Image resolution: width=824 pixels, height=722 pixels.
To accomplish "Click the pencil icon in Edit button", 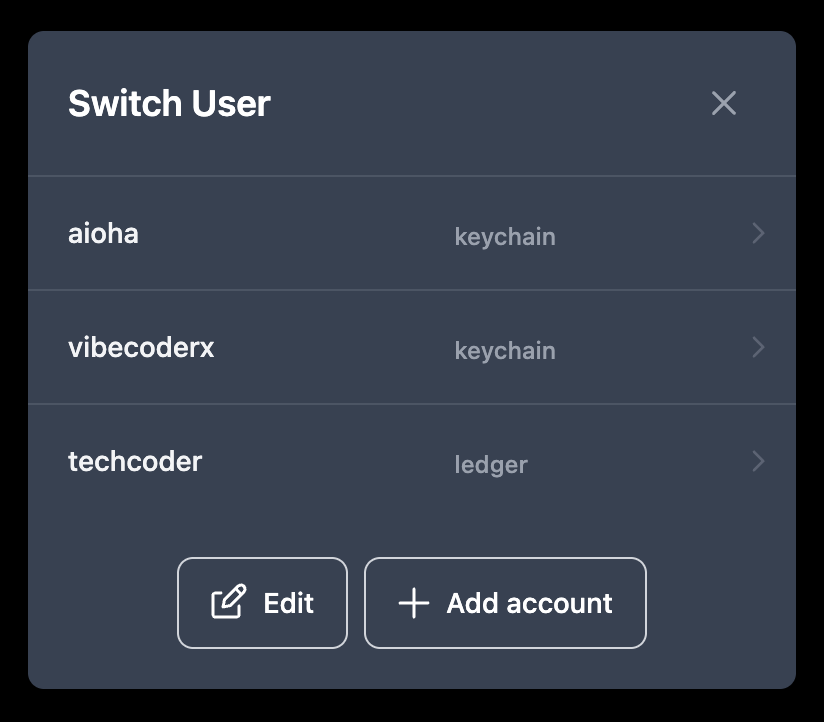I will [x=229, y=601].
